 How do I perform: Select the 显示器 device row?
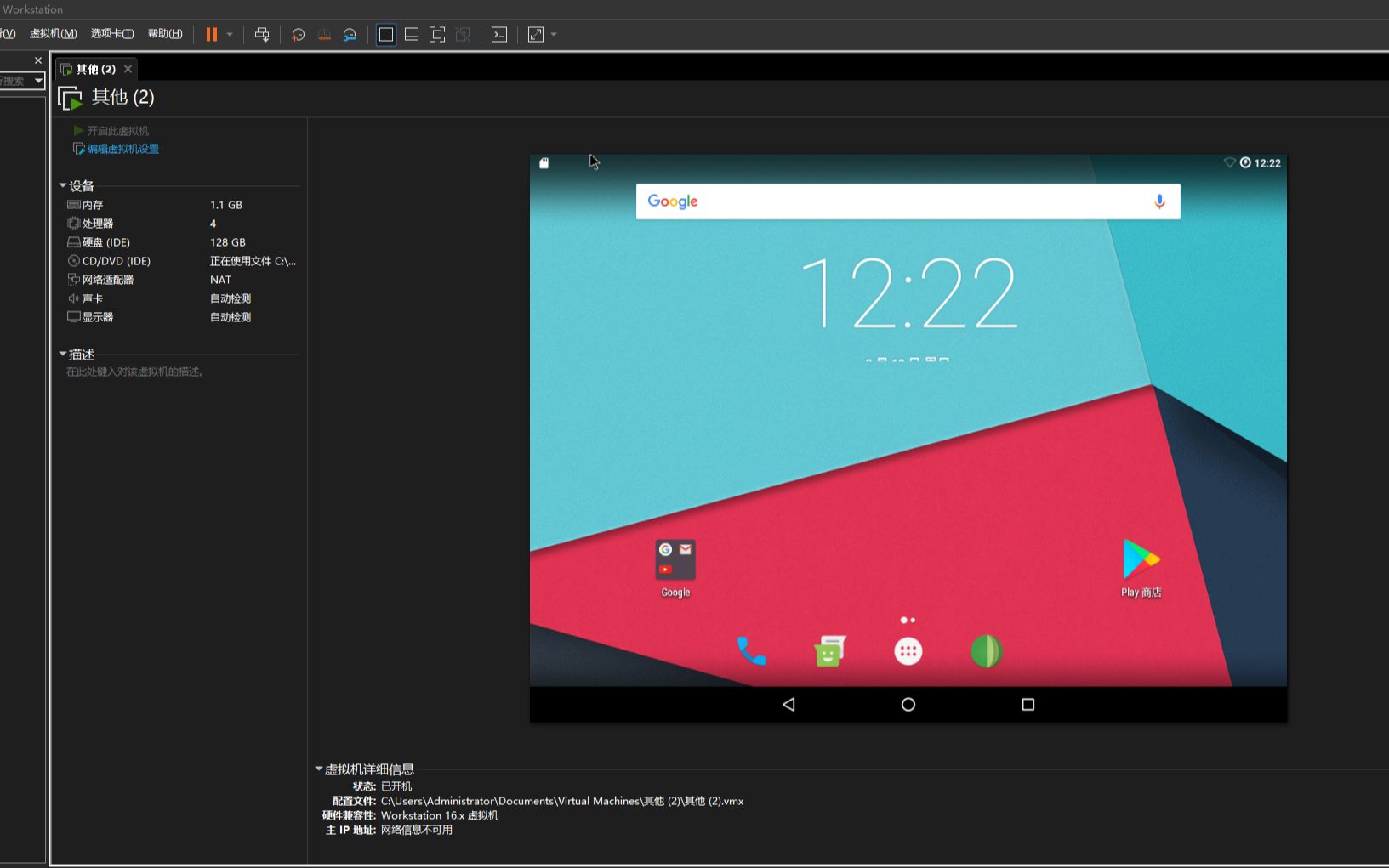pos(182,317)
